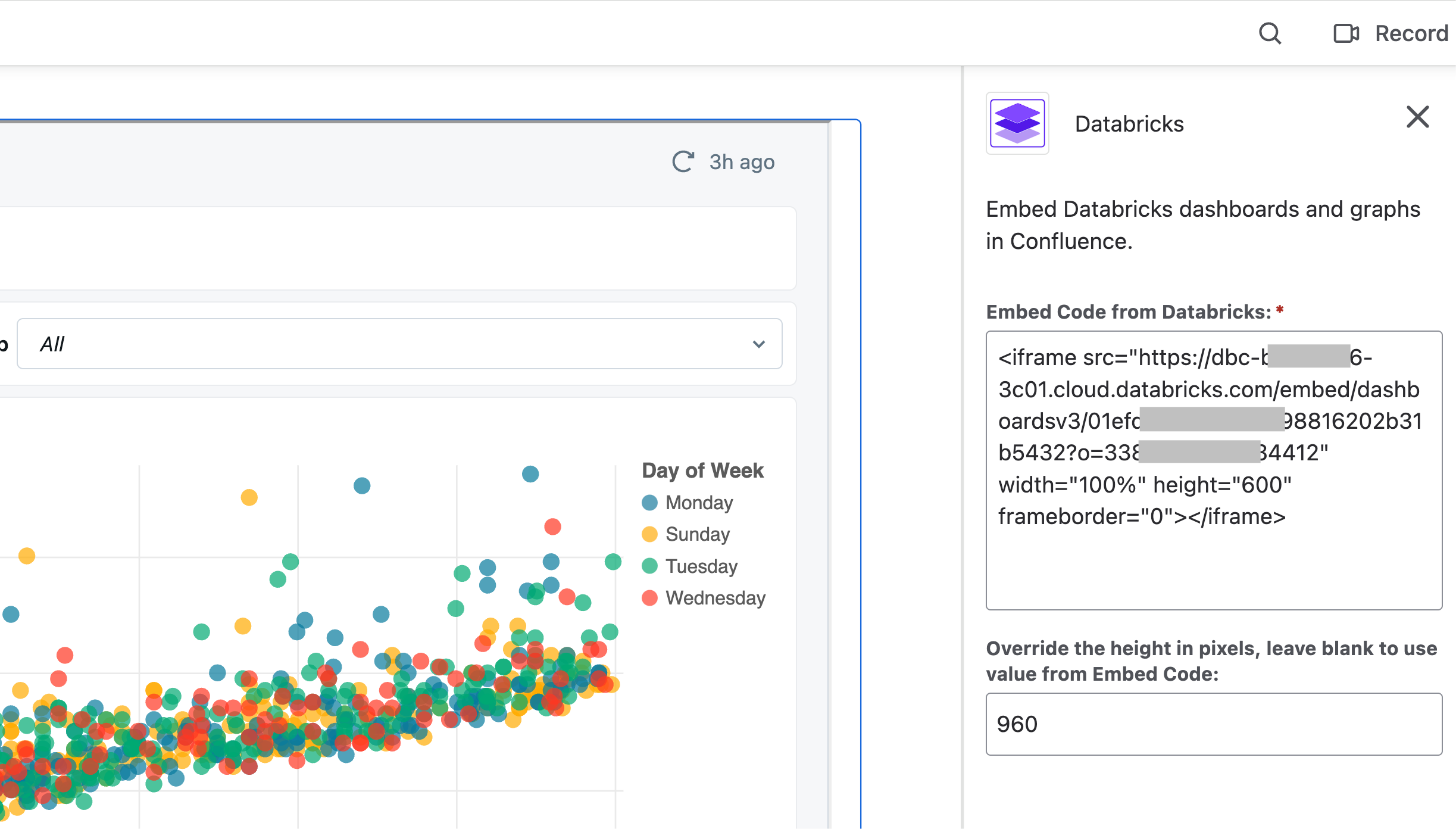
Task: Click the Monday blue legend dot
Action: click(x=649, y=503)
